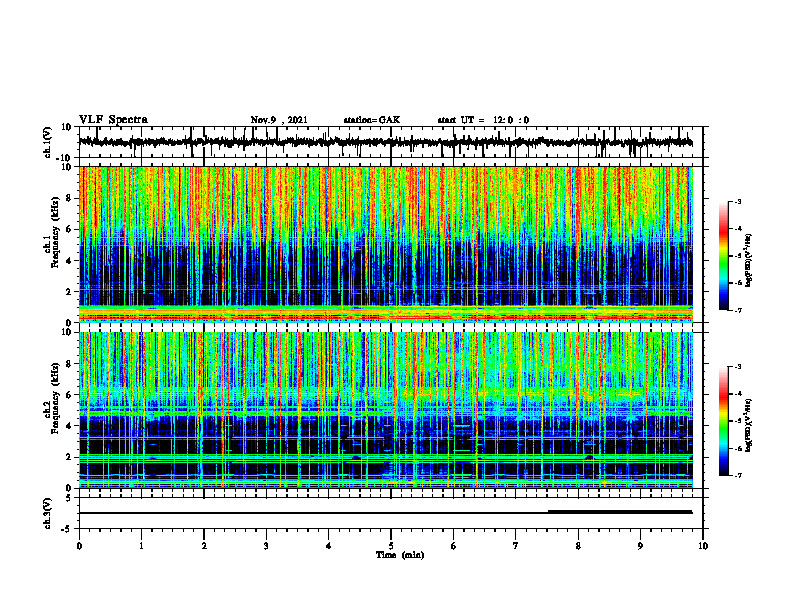The width and height of the screenshot is (792, 612).
Task: Click the "ch.3(V)" axis label
Action: [48, 513]
